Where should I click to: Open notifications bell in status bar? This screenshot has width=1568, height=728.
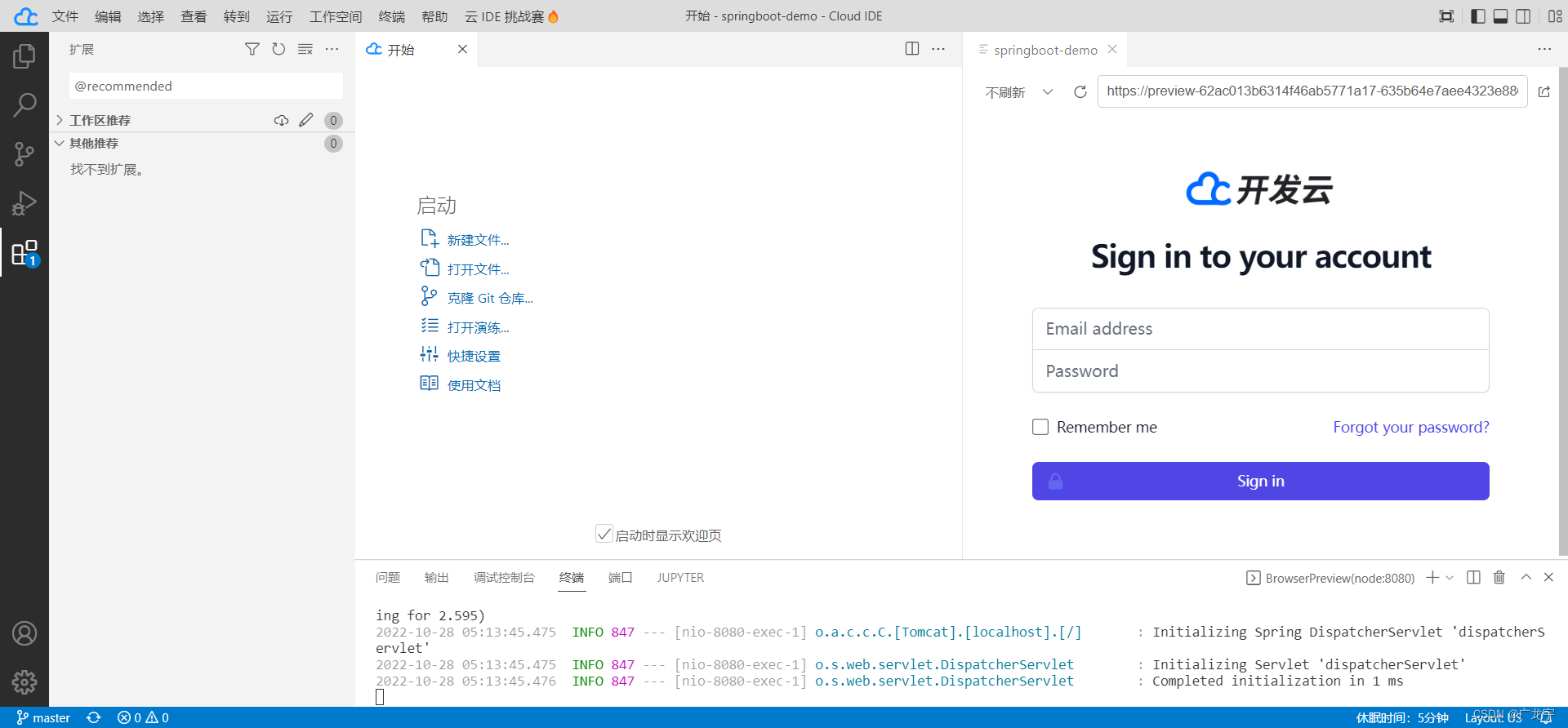[x=1546, y=717]
